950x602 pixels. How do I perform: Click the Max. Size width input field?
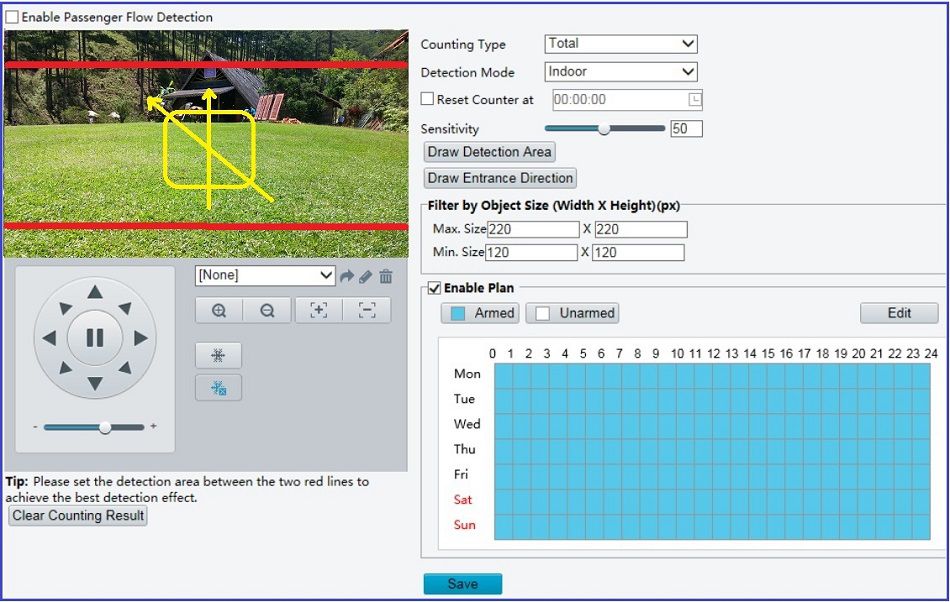(533, 230)
